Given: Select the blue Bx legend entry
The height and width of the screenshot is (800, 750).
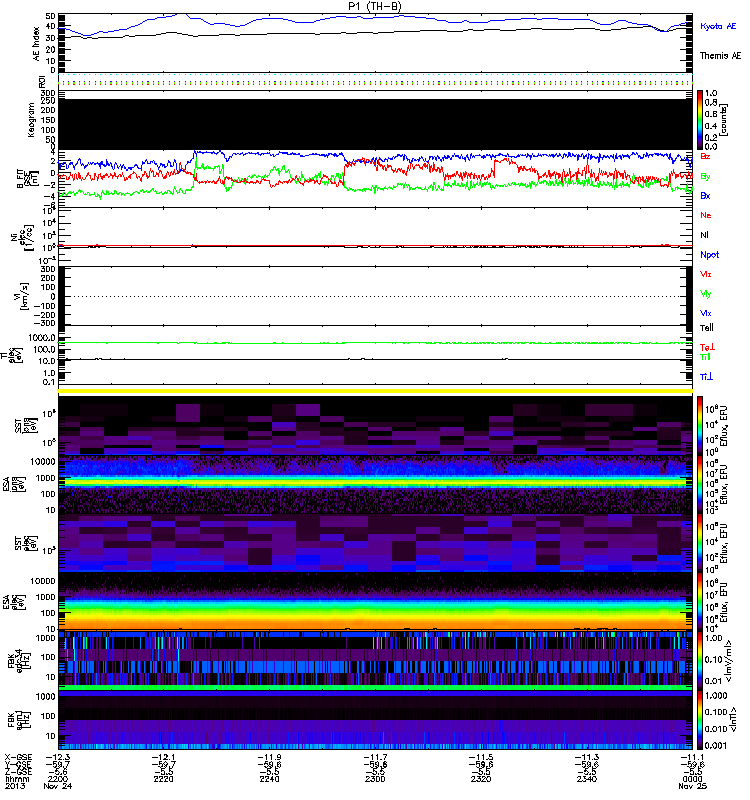Looking at the screenshot, I should tap(706, 196).
